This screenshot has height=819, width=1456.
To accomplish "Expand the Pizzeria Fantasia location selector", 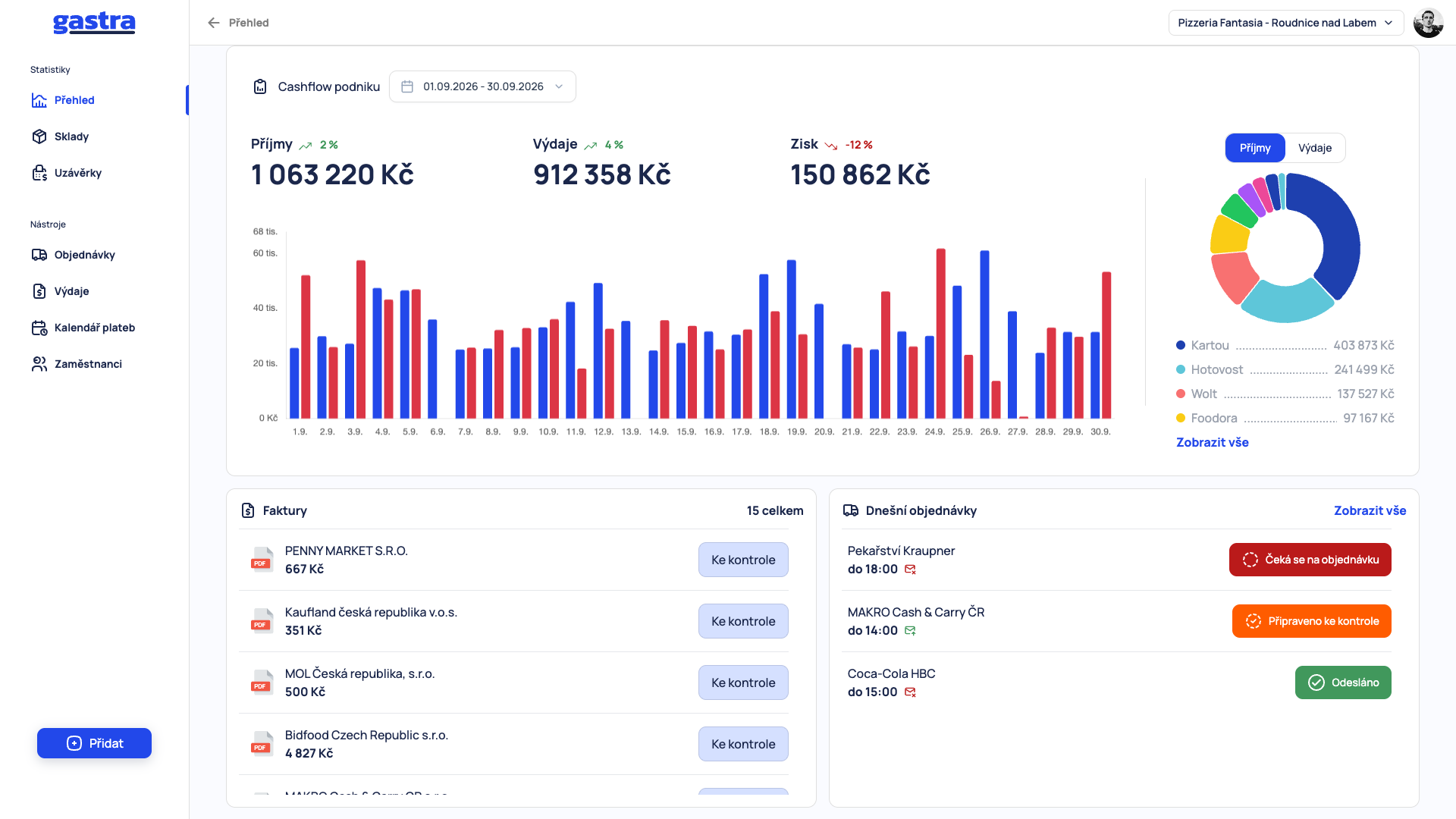I will 1286,23.
